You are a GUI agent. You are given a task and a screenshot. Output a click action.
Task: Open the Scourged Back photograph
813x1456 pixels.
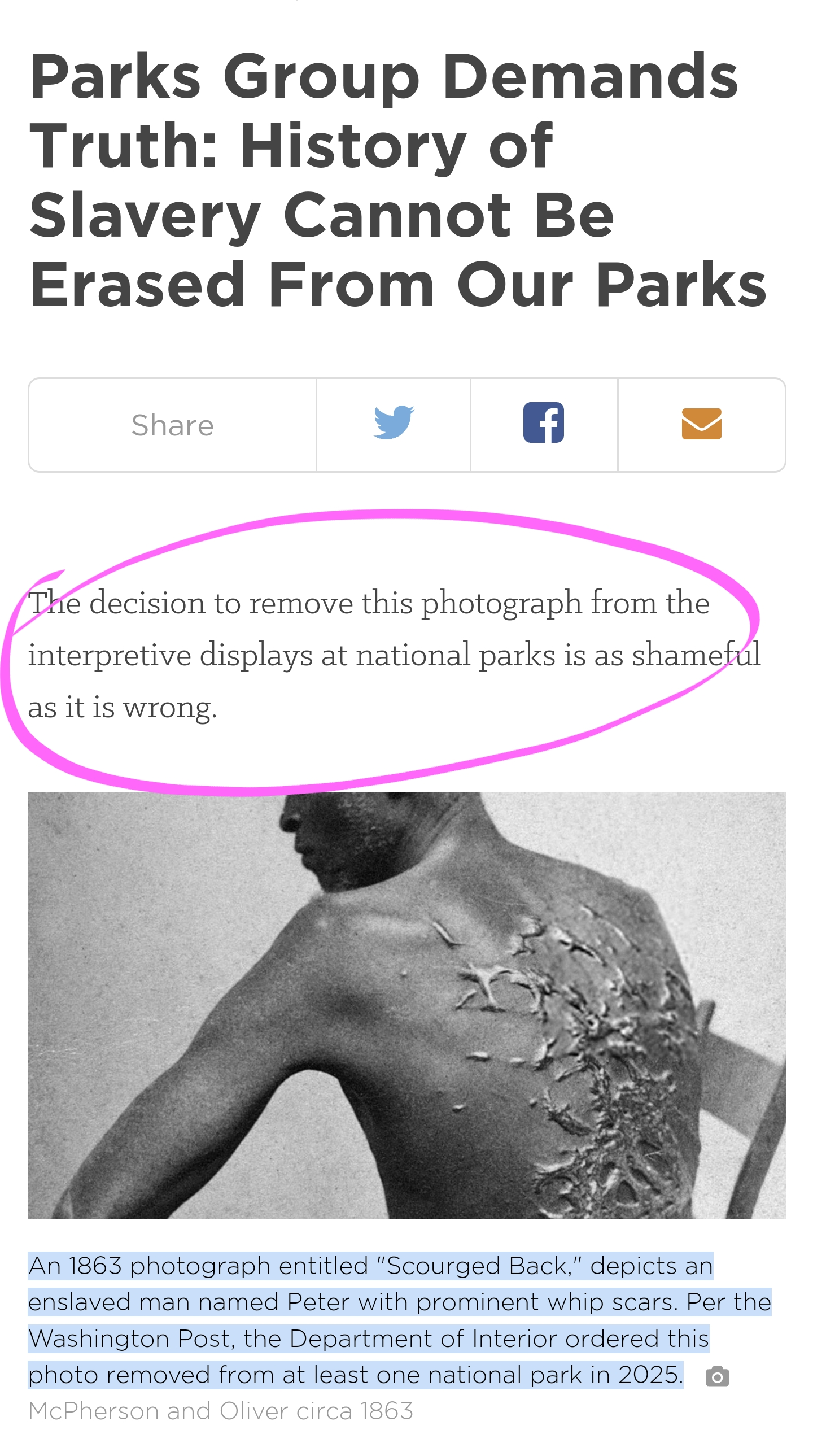(407, 1005)
